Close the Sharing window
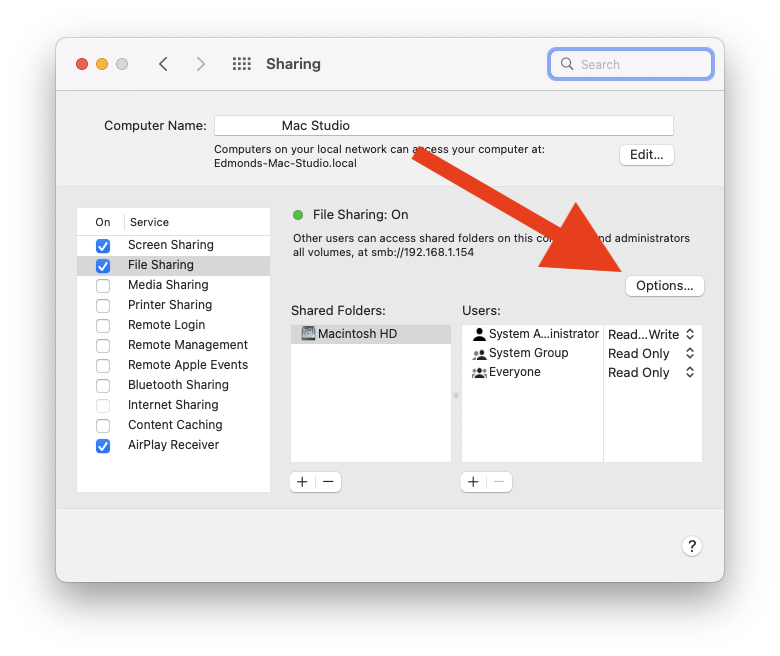This screenshot has height=656, width=780. 82,64
